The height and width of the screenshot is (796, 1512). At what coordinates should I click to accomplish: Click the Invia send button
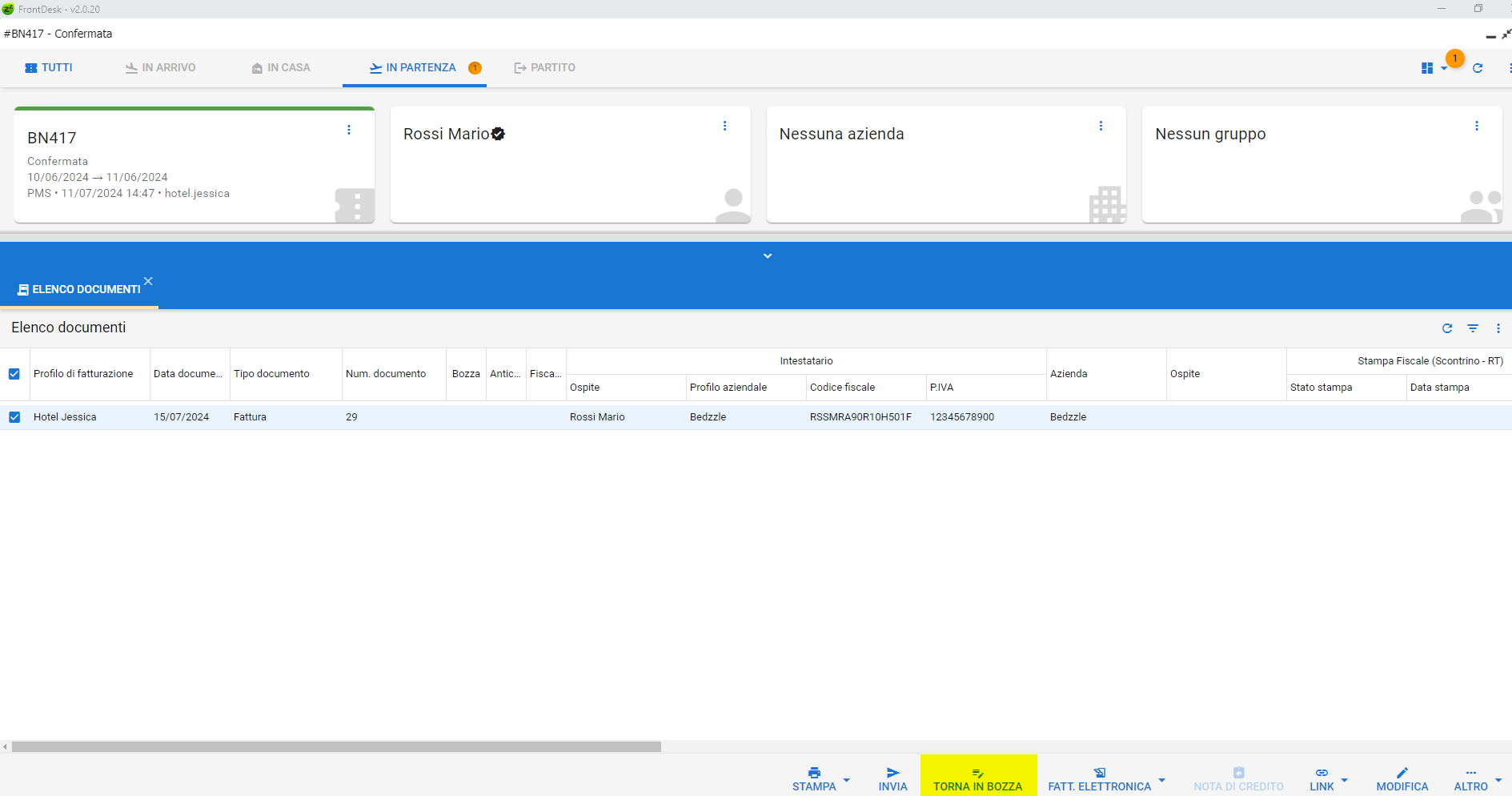click(x=892, y=778)
